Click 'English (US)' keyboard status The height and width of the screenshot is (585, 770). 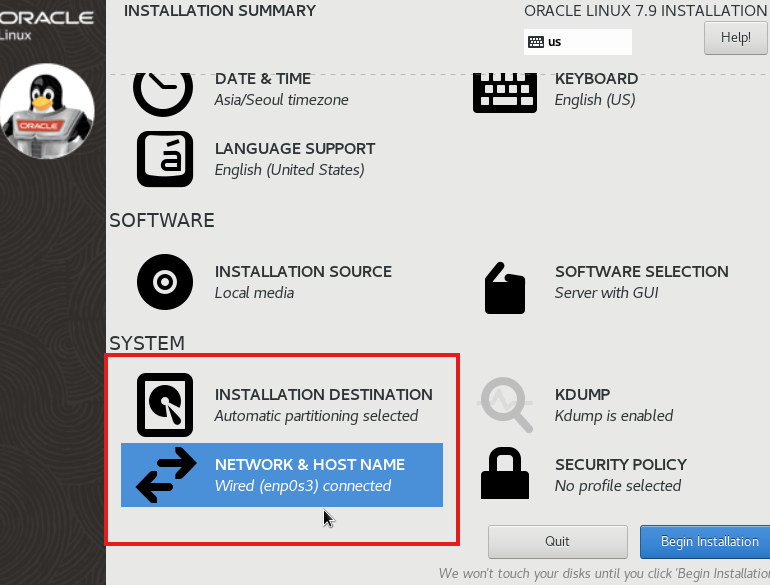click(595, 100)
